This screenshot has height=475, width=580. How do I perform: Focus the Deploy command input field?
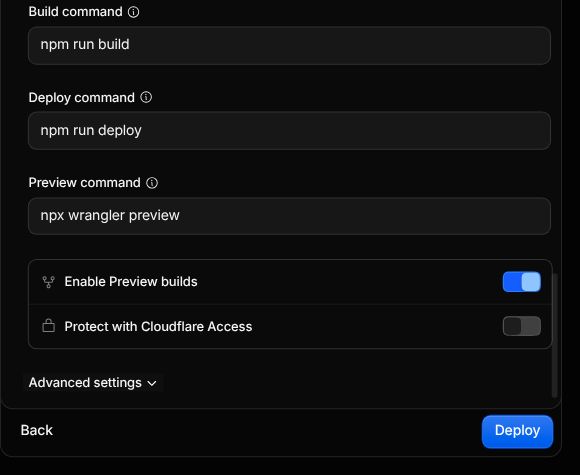pyautogui.click(x=289, y=131)
